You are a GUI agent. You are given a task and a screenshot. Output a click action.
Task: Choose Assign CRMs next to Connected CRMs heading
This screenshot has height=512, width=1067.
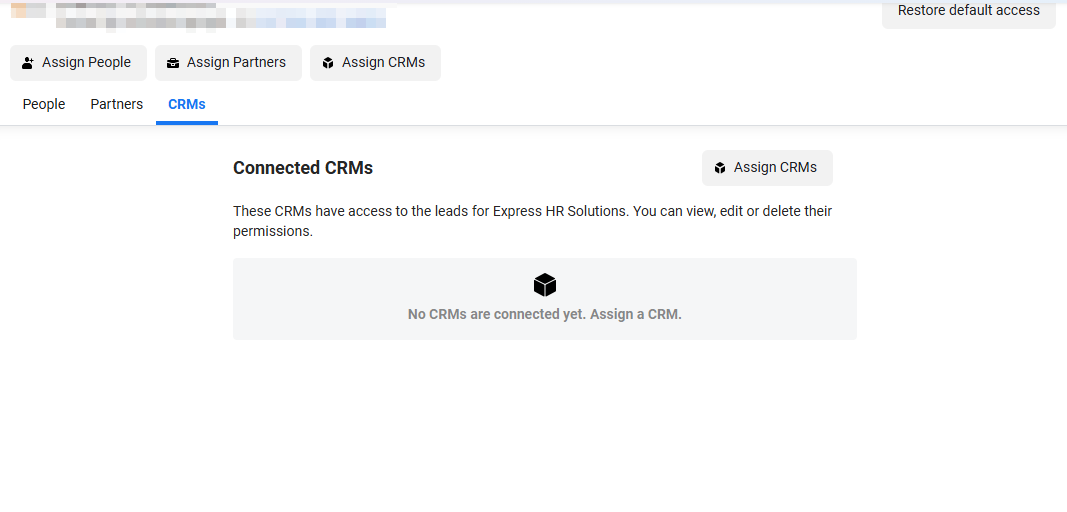pos(768,168)
